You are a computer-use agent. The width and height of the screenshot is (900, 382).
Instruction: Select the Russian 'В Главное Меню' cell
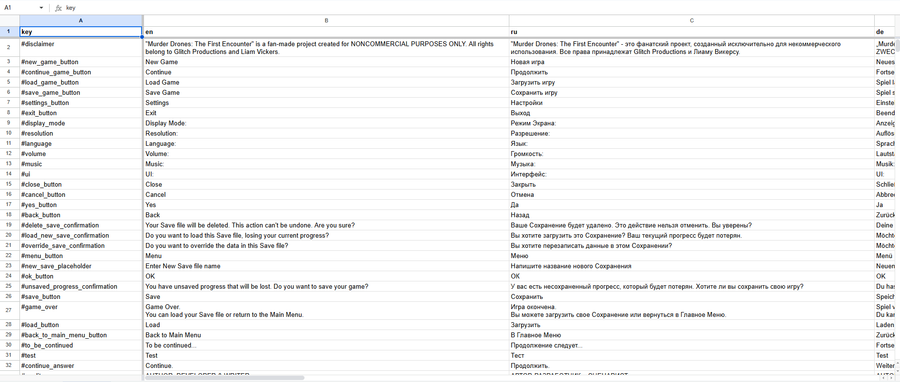pyautogui.click(x=691, y=335)
